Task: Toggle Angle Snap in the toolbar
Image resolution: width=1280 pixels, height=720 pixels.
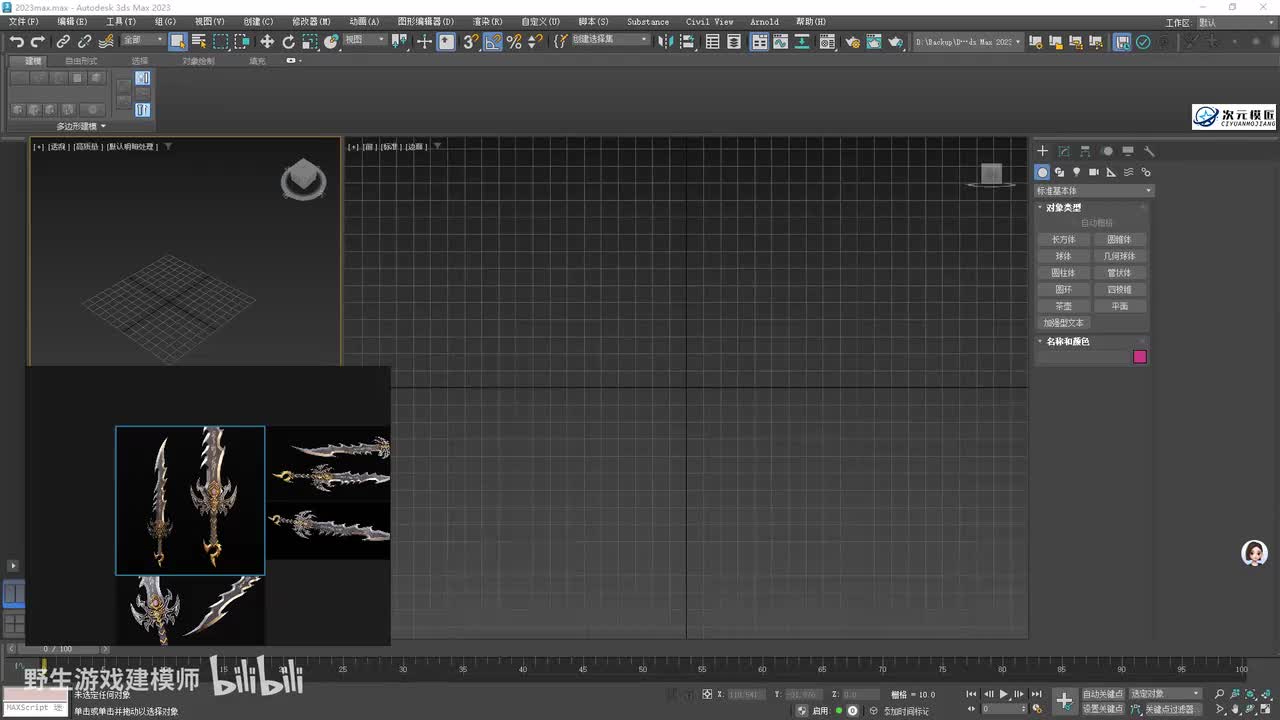Action: (492, 41)
